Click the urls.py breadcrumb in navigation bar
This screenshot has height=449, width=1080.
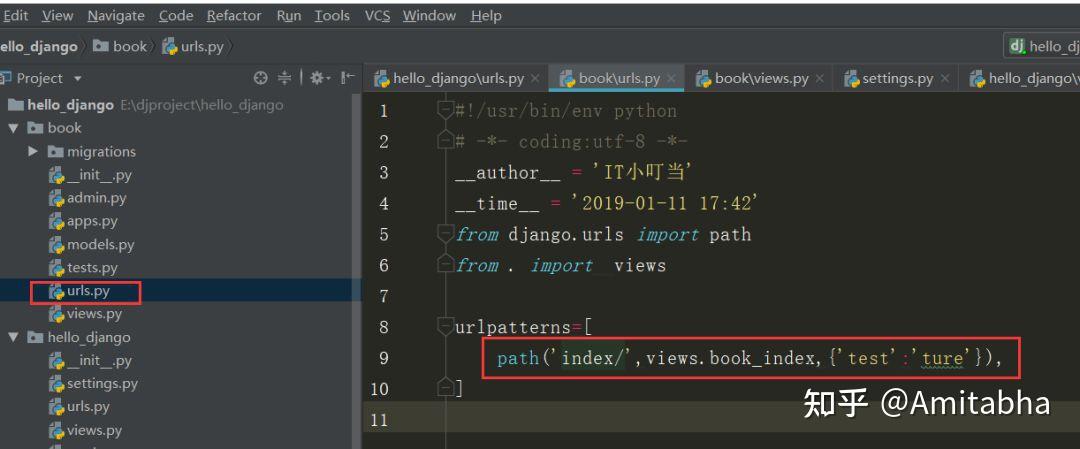click(194, 46)
